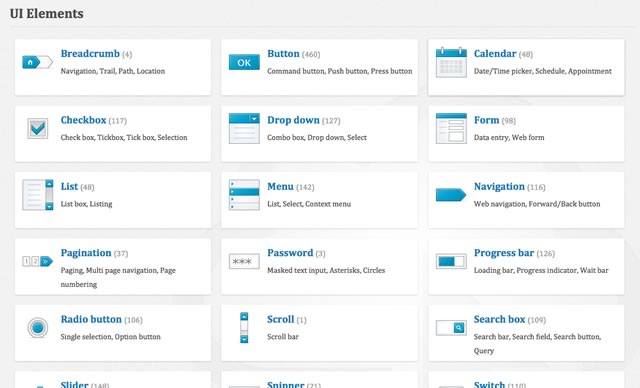Image resolution: width=640 pixels, height=388 pixels.
Task: Click the (117) count beside Checkbox
Action: point(118,121)
